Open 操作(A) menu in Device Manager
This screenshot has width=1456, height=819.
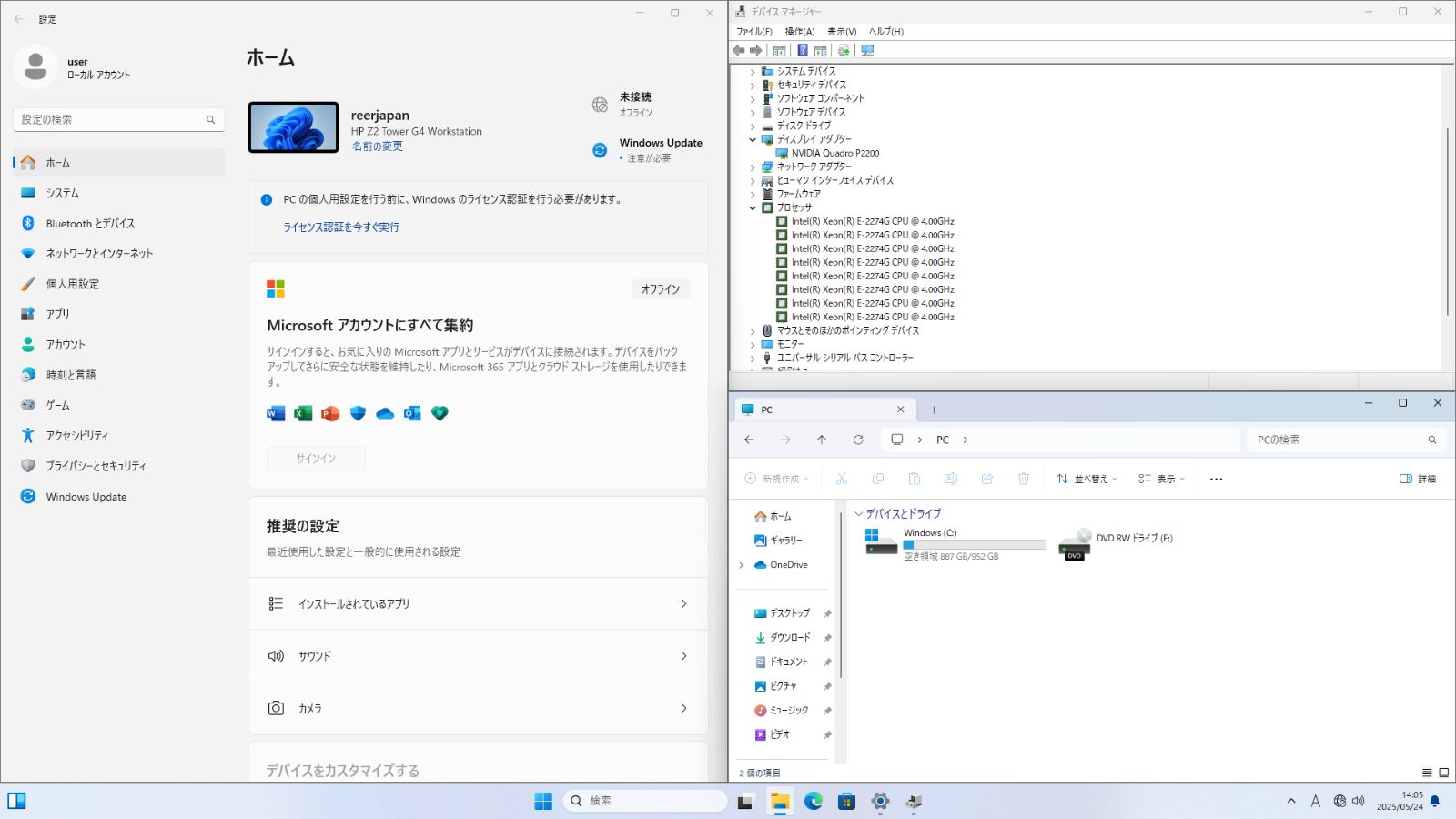[800, 32]
